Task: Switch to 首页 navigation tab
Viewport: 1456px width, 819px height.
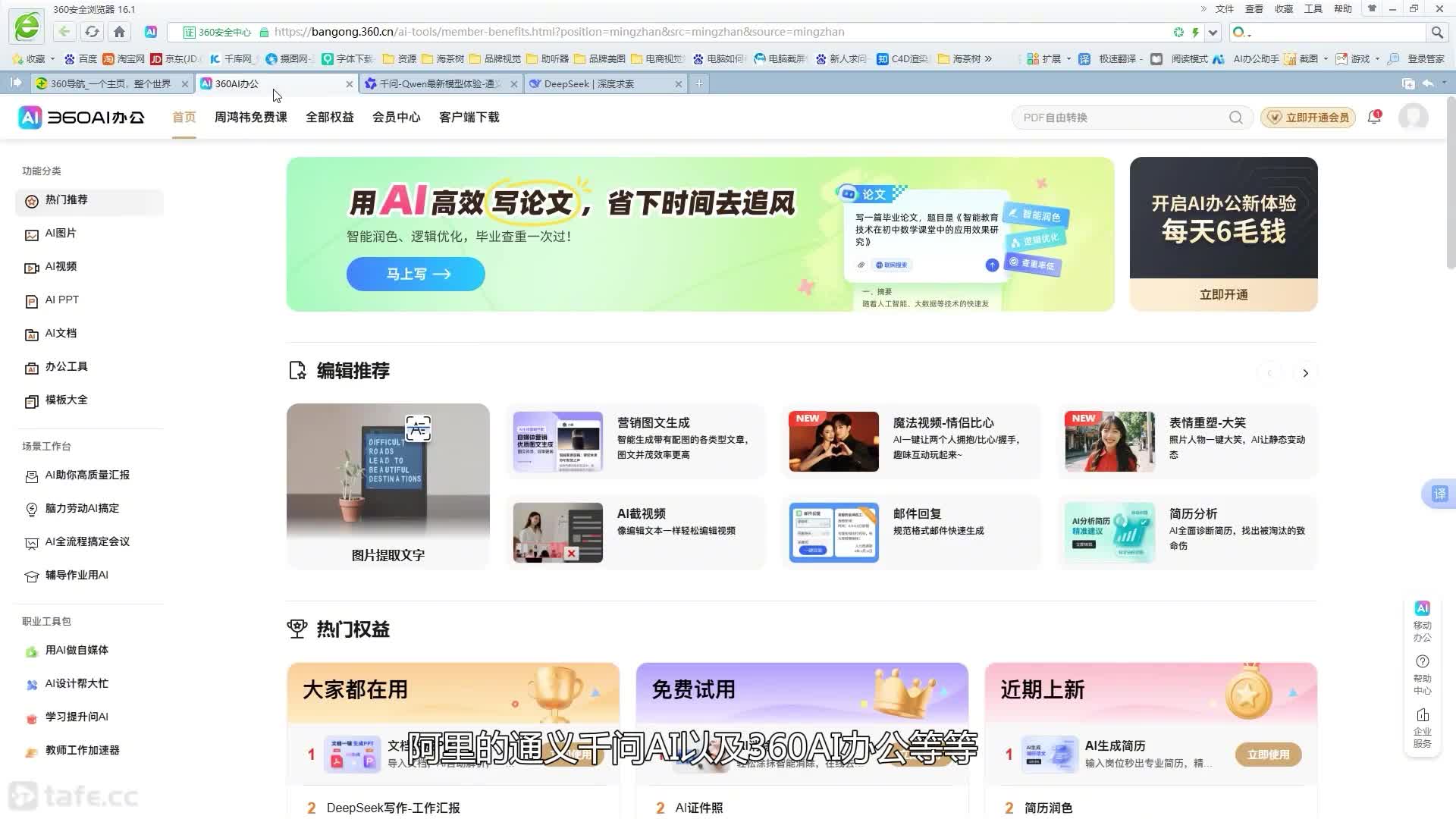Action: pyautogui.click(x=184, y=118)
